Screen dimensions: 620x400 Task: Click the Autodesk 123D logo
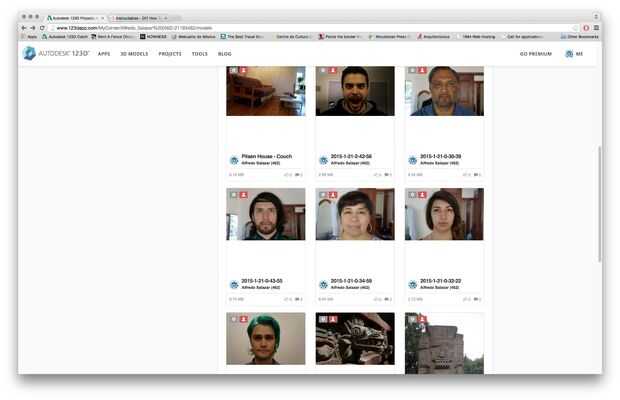pos(56,53)
